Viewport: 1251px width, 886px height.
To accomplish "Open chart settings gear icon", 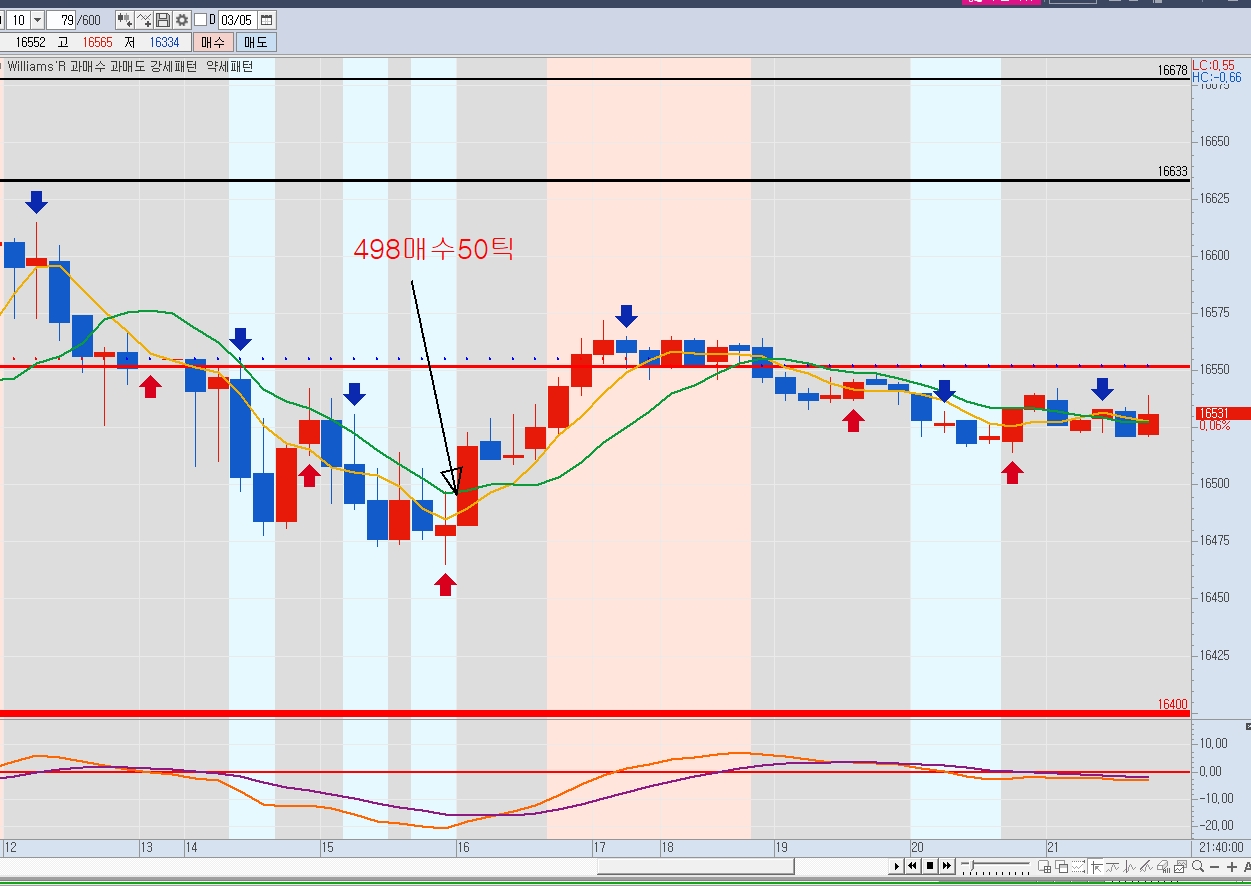I will pos(182,19).
